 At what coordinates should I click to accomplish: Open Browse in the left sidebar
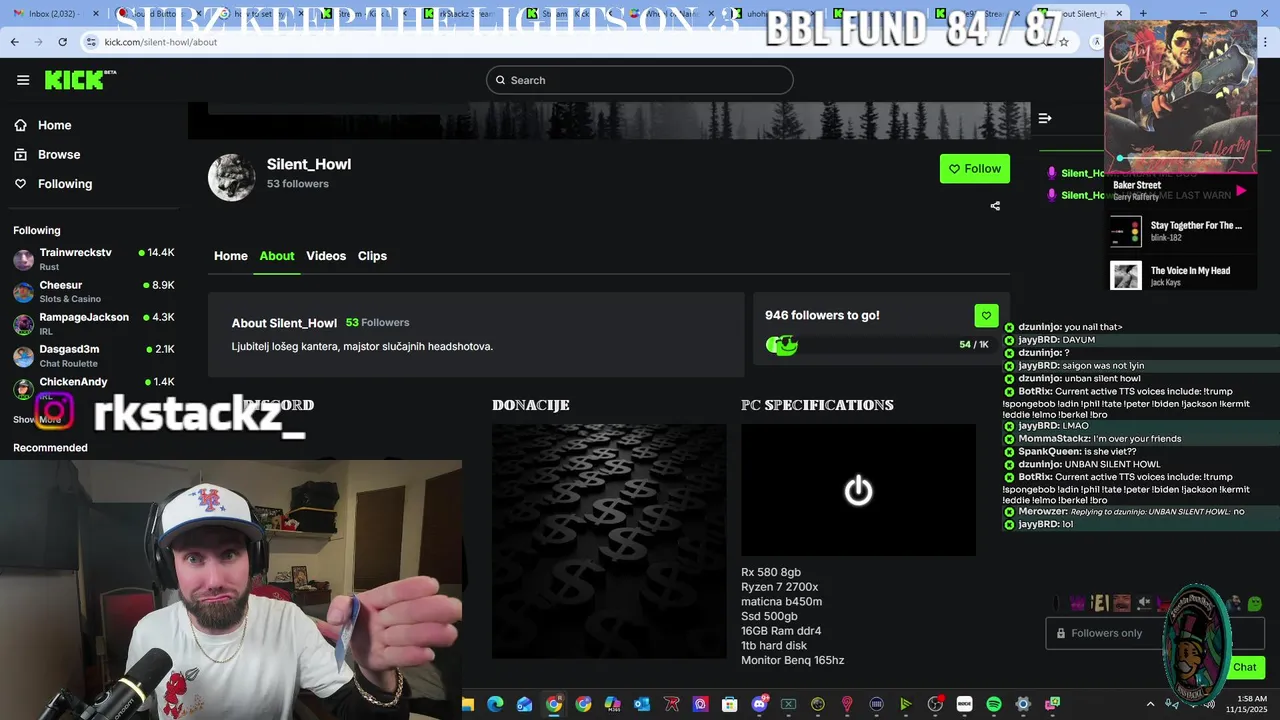coord(59,154)
